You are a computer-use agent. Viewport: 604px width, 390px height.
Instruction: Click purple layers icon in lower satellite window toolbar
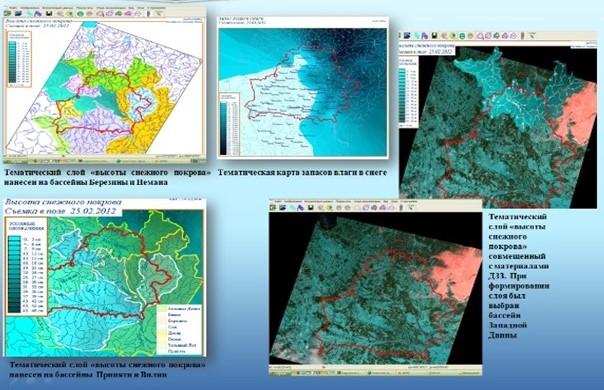(300, 207)
